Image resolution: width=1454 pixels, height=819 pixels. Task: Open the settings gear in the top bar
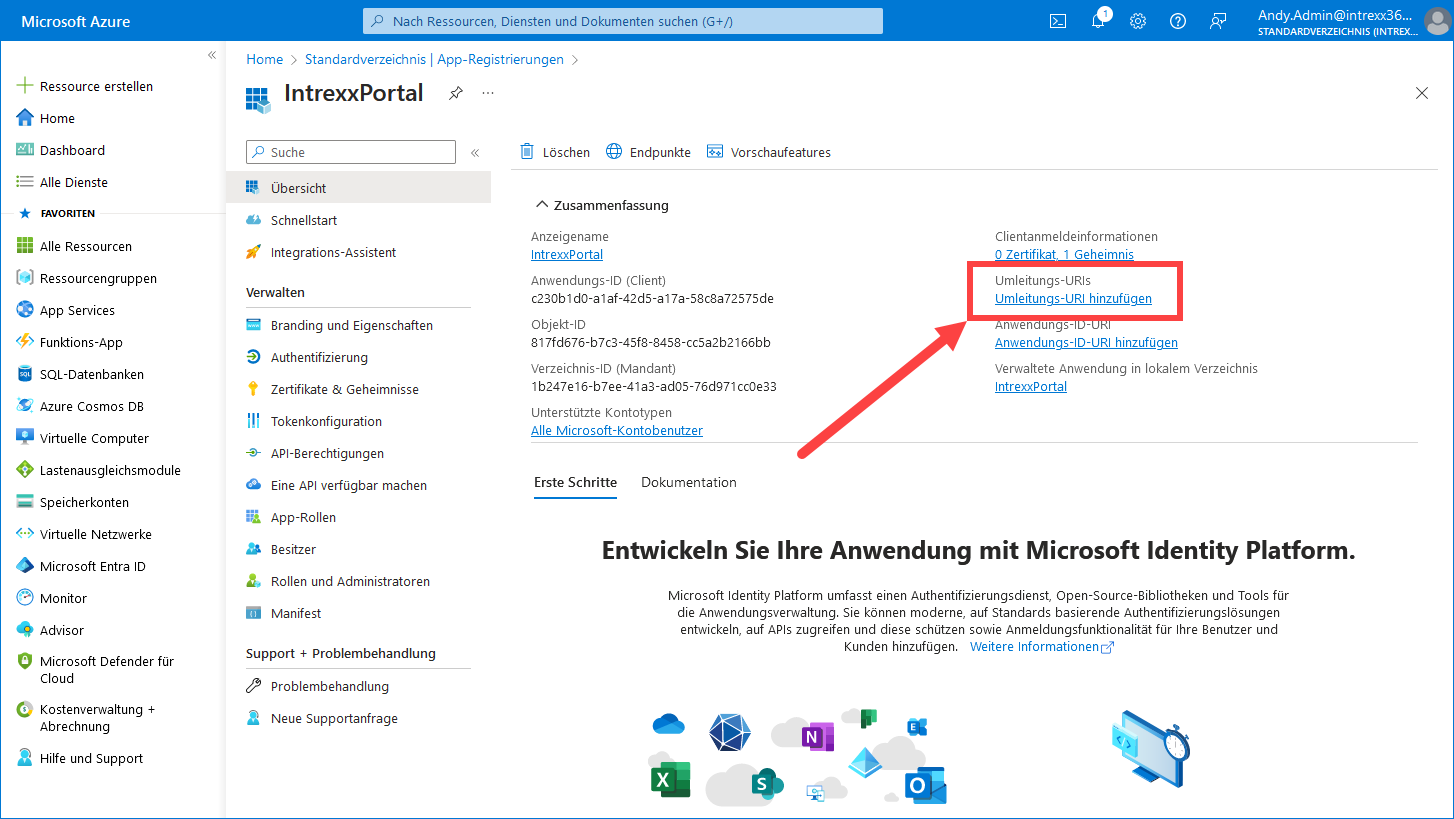[x=1138, y=21]
